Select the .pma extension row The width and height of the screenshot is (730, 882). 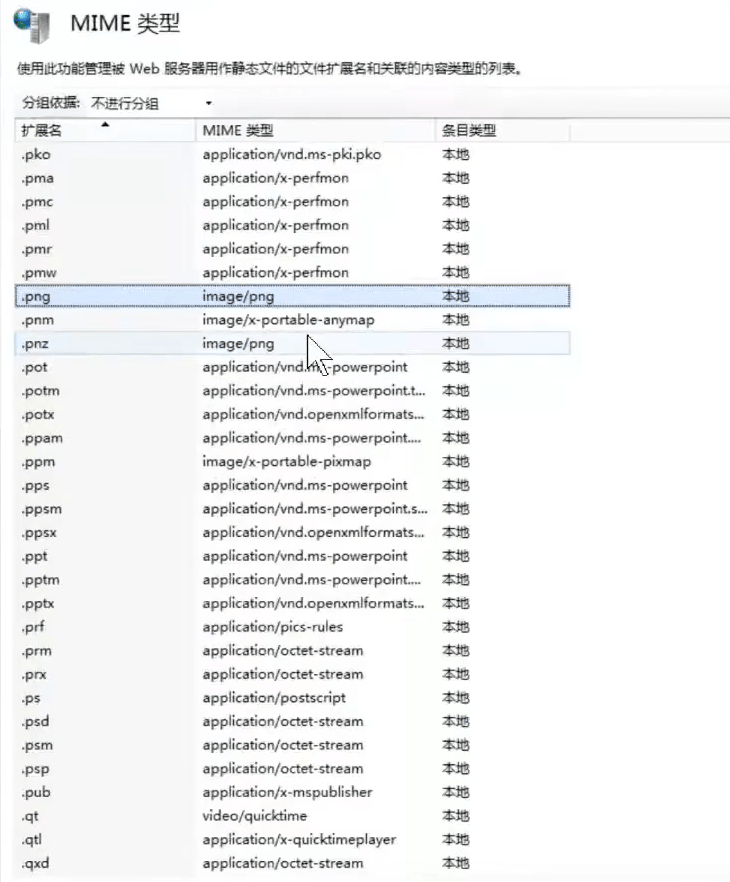tap(292, 178)
